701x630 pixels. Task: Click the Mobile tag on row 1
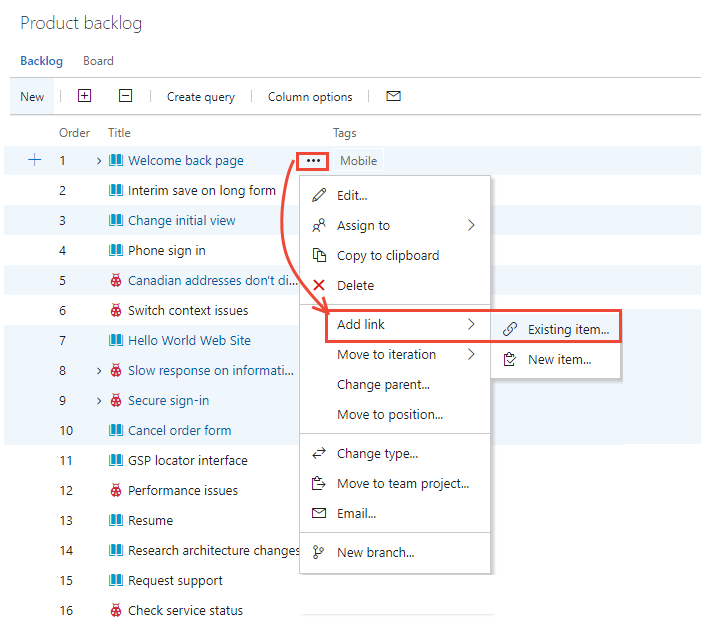coord(359,161)
